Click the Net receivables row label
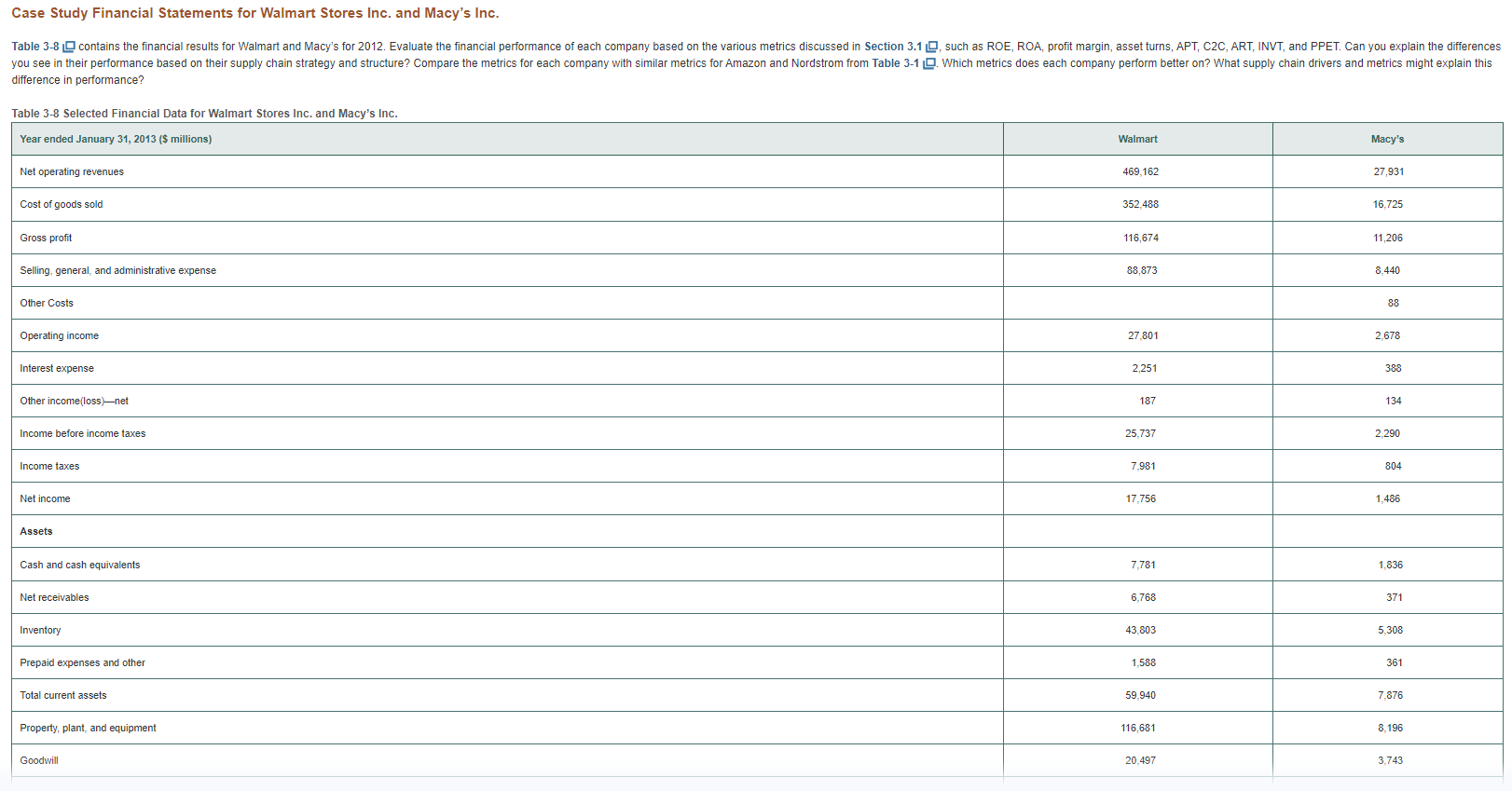Screen dimensions: 1512x791 pyautogui.click(x=54, y=597)
